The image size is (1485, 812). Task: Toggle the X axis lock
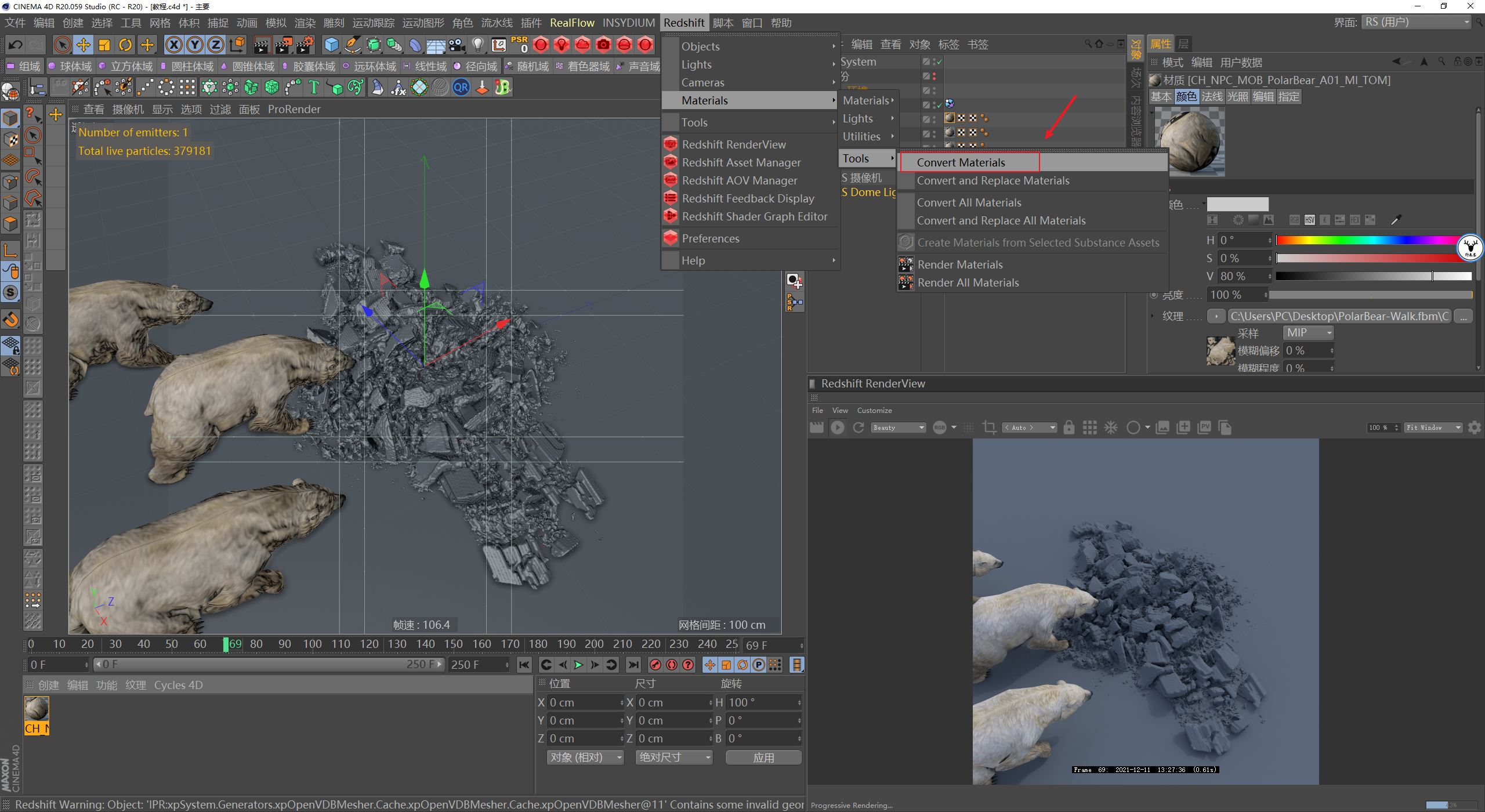pos(173,45)
